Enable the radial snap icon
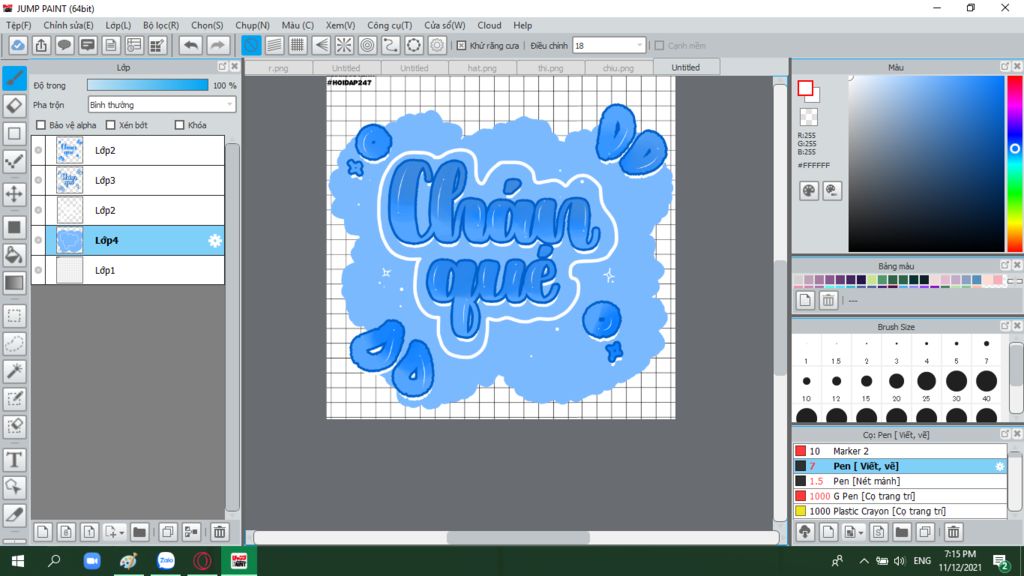Image resolution: width=1024 pixels, height=576 pixels. click(x=344, y=45)
